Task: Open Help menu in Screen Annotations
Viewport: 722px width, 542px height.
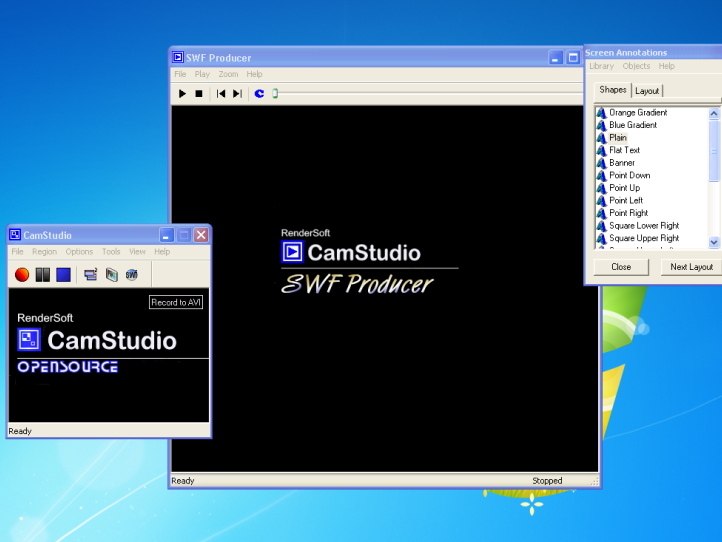Action: tap(666, 66)
